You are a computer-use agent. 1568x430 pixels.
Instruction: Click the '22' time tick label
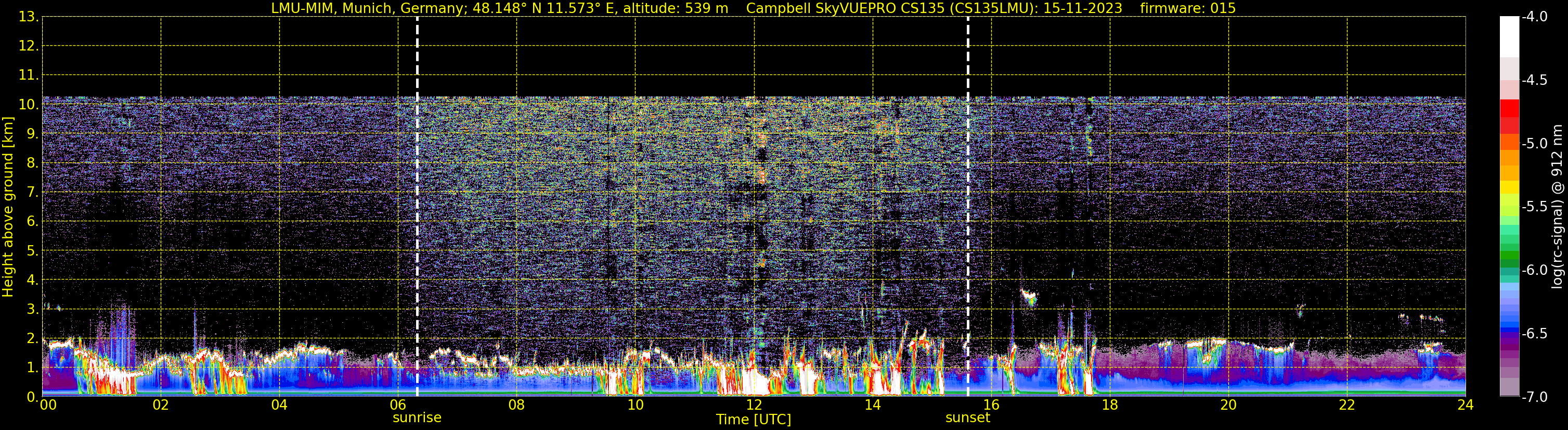(x=1347, y=405)
